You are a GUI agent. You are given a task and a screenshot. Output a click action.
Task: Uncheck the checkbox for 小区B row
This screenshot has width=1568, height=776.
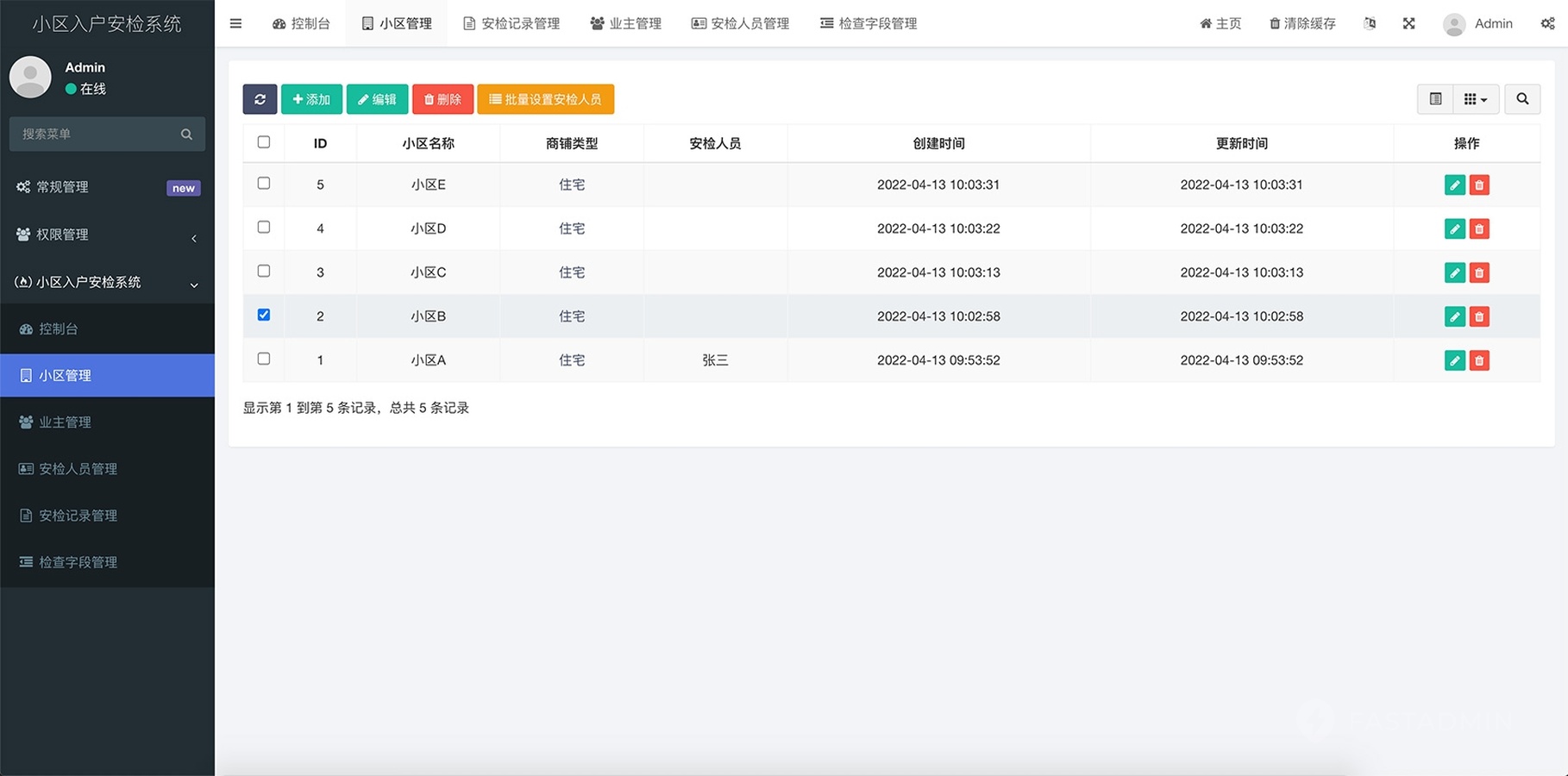click(264, 316)
